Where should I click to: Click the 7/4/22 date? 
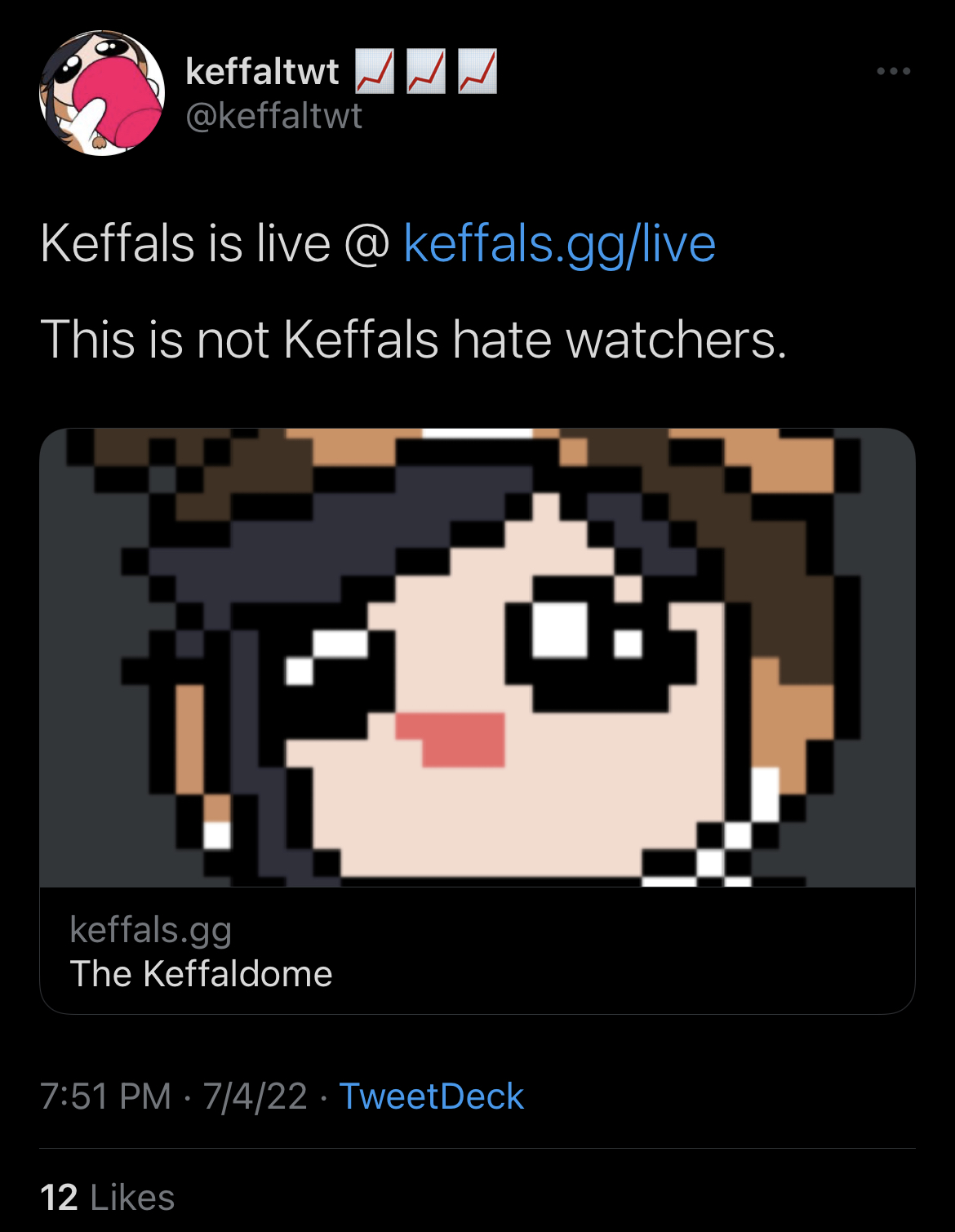[x=255, y=1096]
